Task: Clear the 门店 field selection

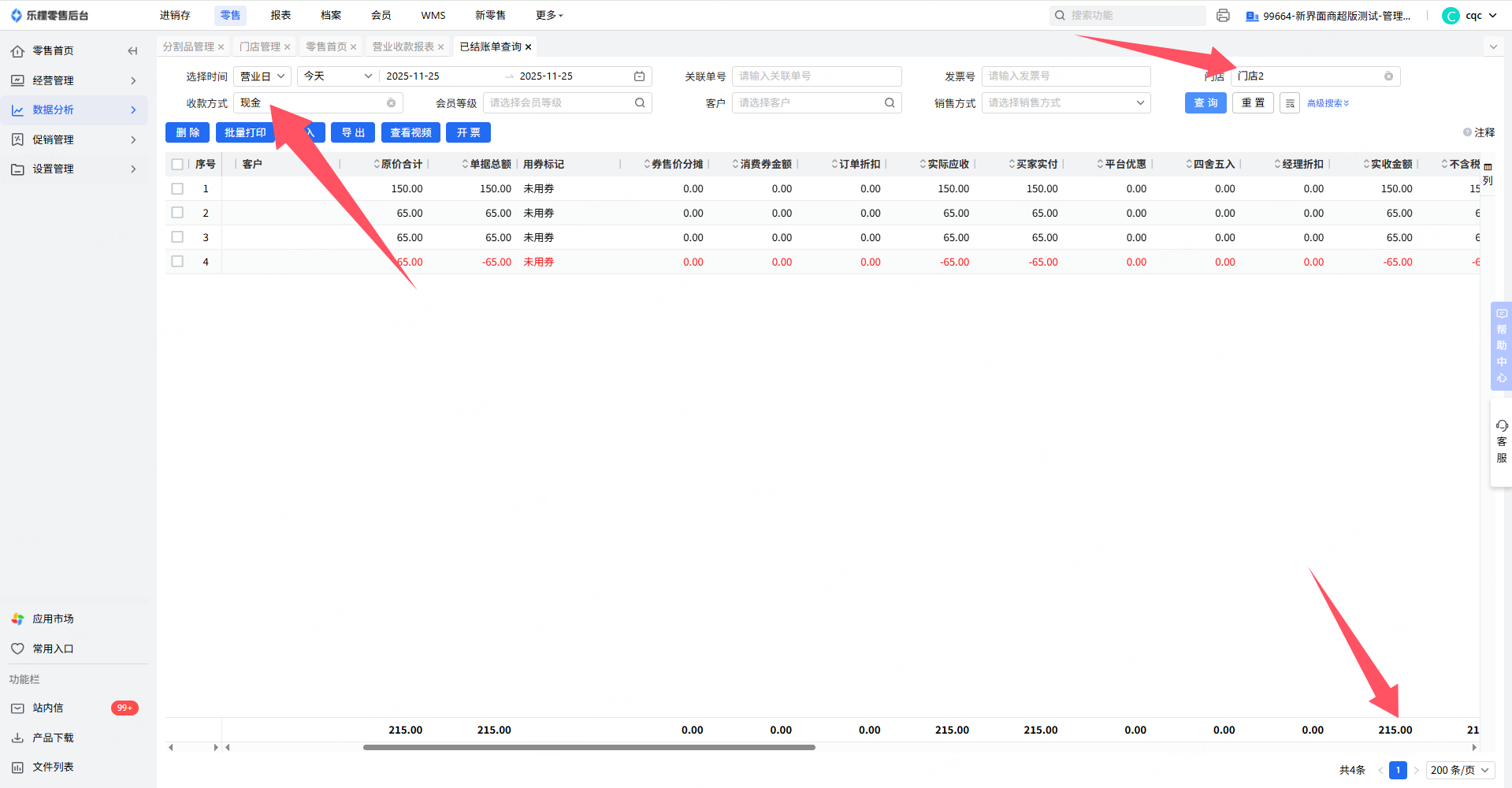Action: point(1388,76)
